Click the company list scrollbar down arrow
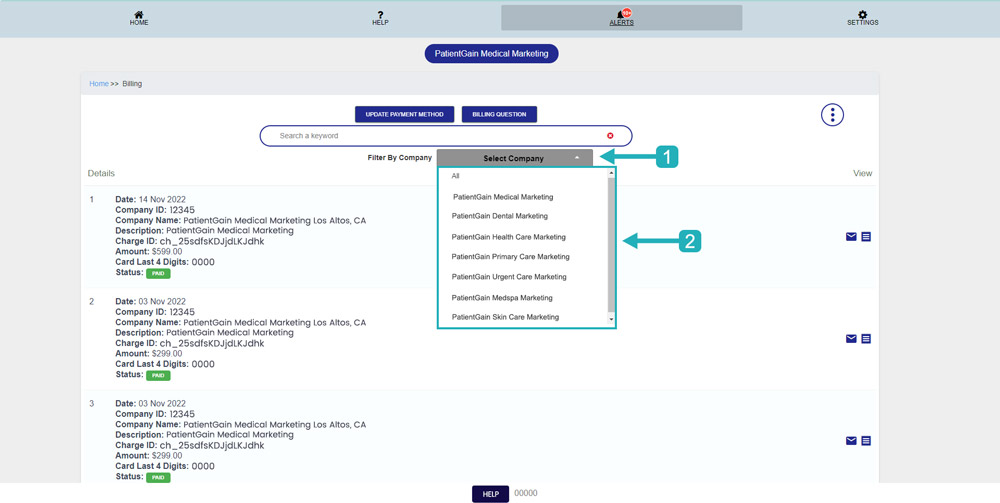1000x503 pixels. point(612,319)
